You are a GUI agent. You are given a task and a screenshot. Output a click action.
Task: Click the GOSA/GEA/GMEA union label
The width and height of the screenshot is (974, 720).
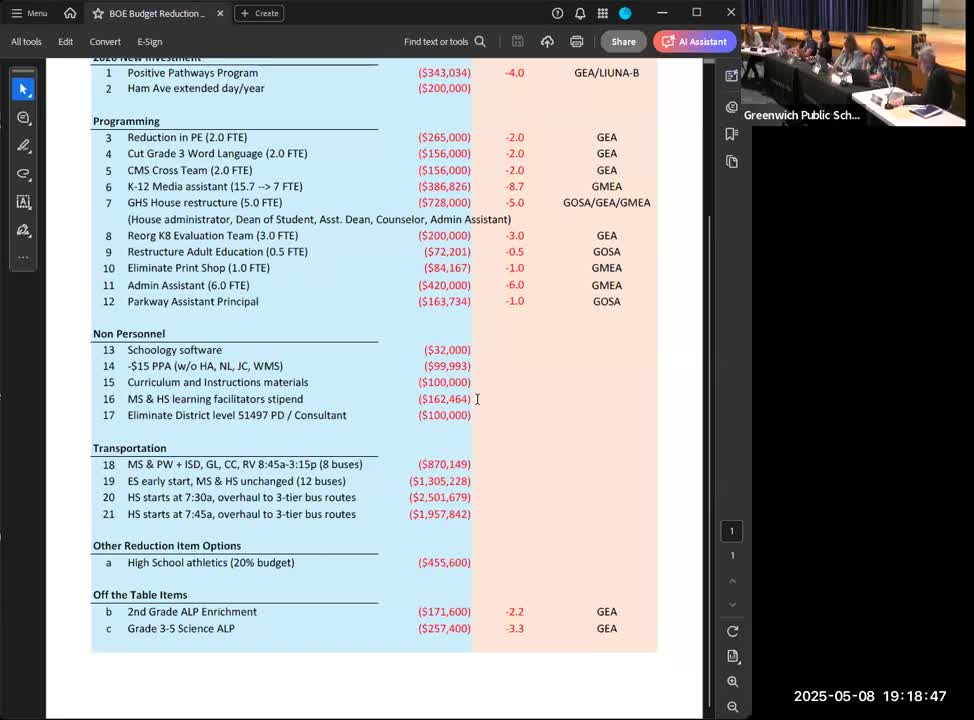(606, 203)
